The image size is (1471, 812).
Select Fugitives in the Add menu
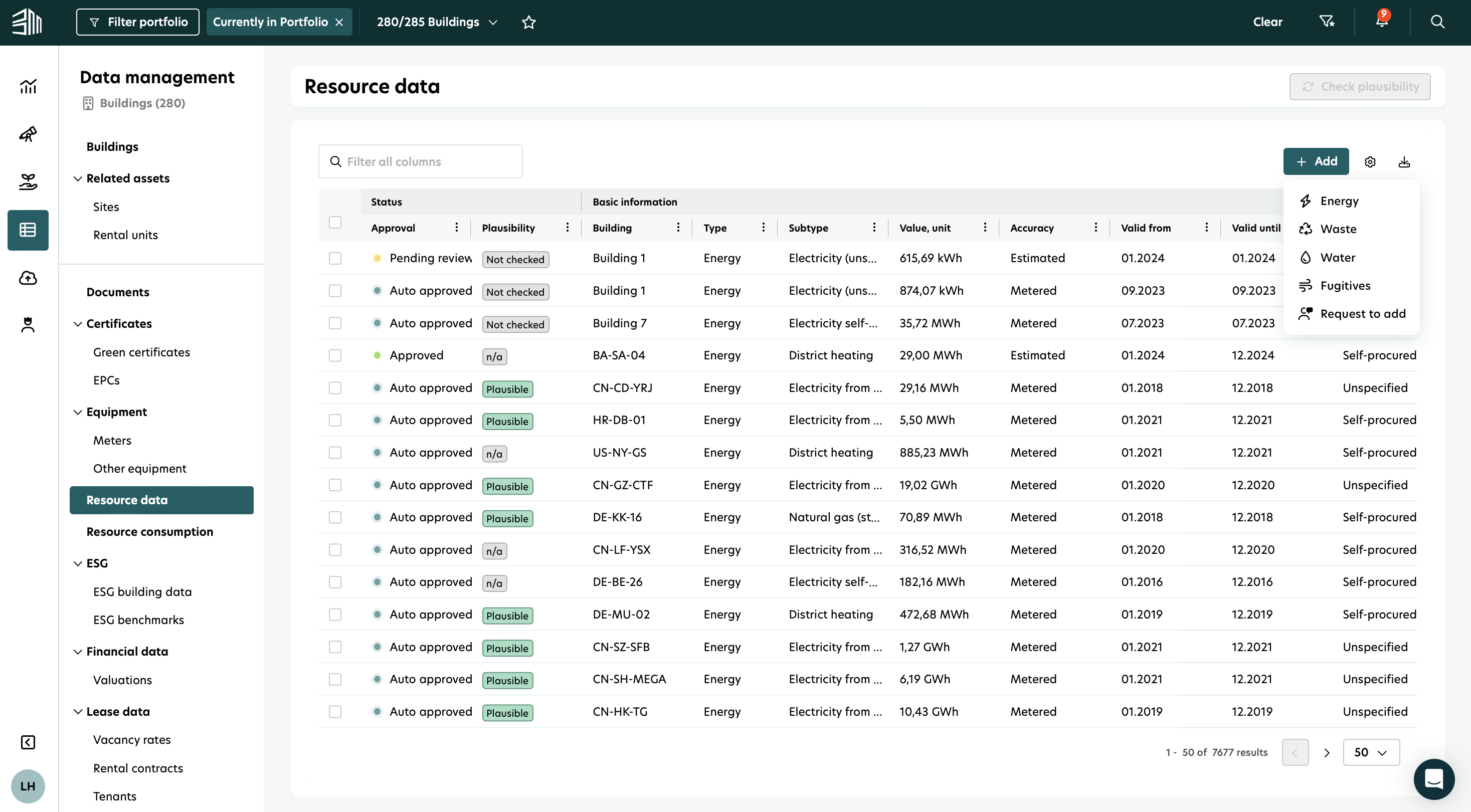click(1345, 286)
